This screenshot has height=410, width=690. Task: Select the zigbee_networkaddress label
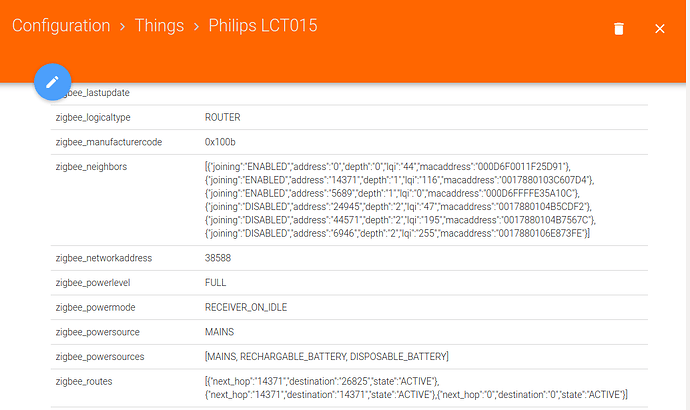coord(104,258)
